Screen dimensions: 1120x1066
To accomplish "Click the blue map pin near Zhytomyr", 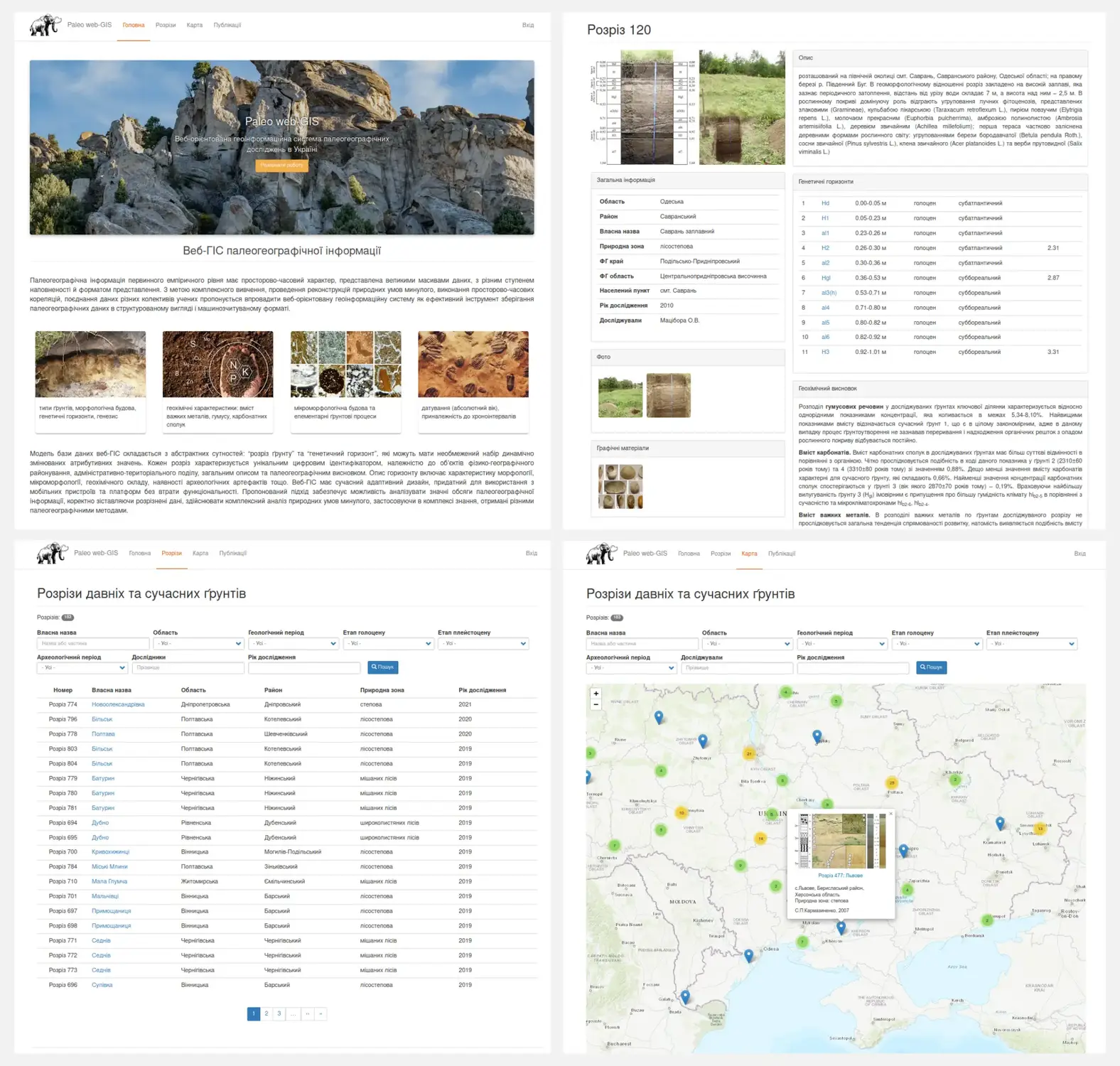I will coord(703,741).
